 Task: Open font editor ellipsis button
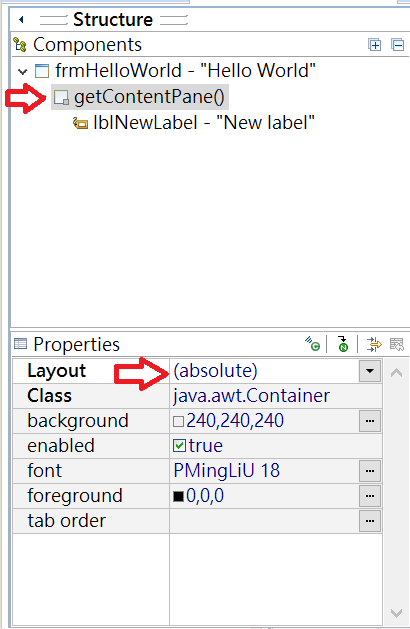click(370, 471)
